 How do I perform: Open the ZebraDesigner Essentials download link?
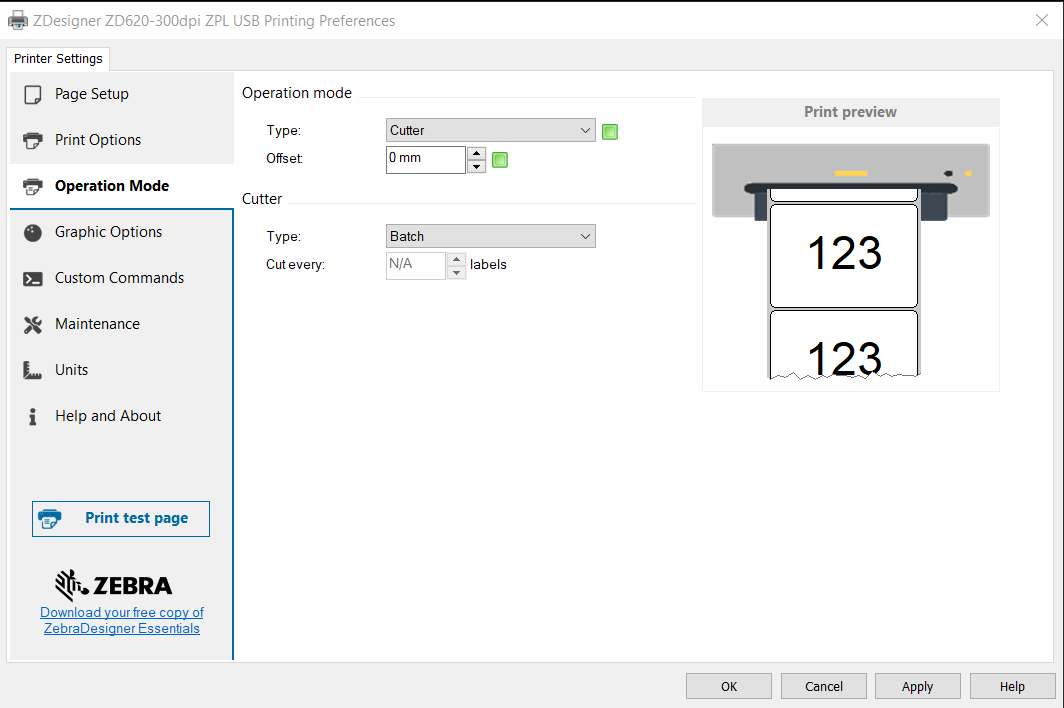coord(122,620)
